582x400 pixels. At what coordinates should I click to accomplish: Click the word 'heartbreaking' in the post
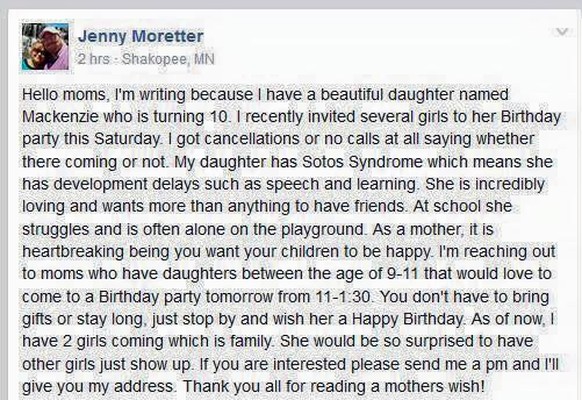pos(73,252)
